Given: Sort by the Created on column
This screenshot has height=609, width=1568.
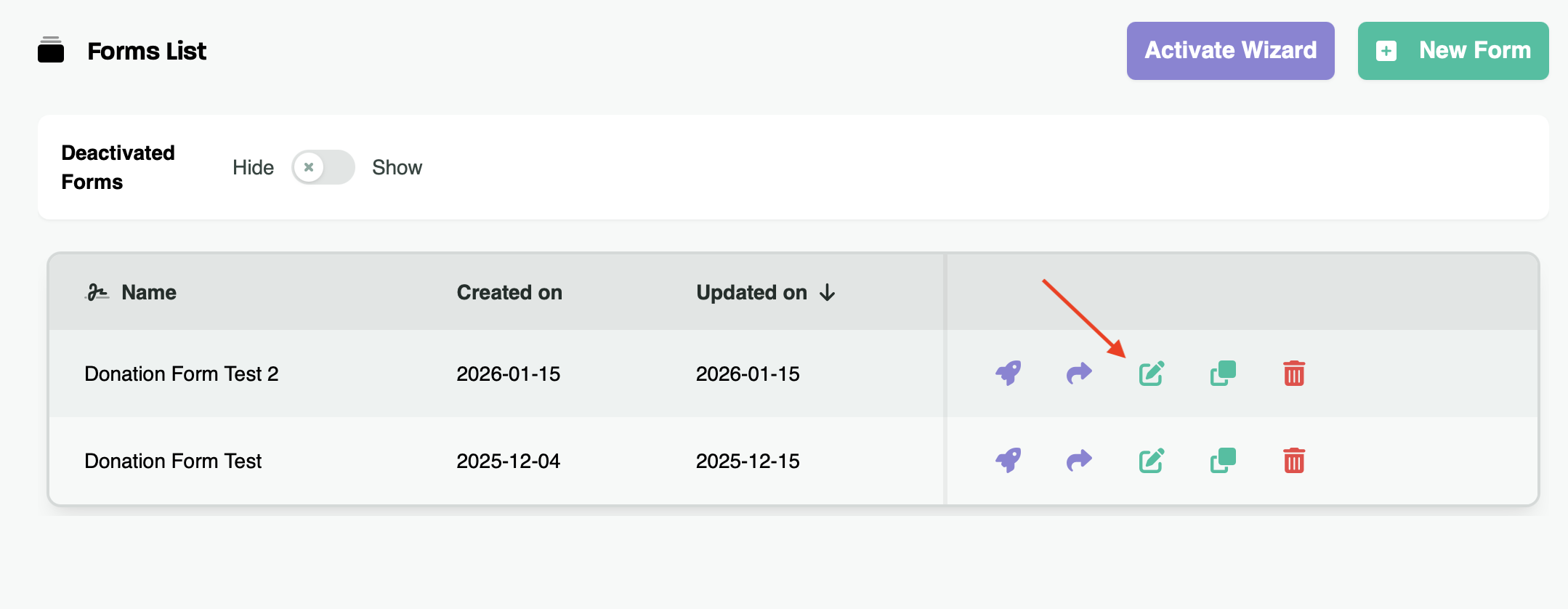Looking at the screenshot, I should (x=509, y=292).
